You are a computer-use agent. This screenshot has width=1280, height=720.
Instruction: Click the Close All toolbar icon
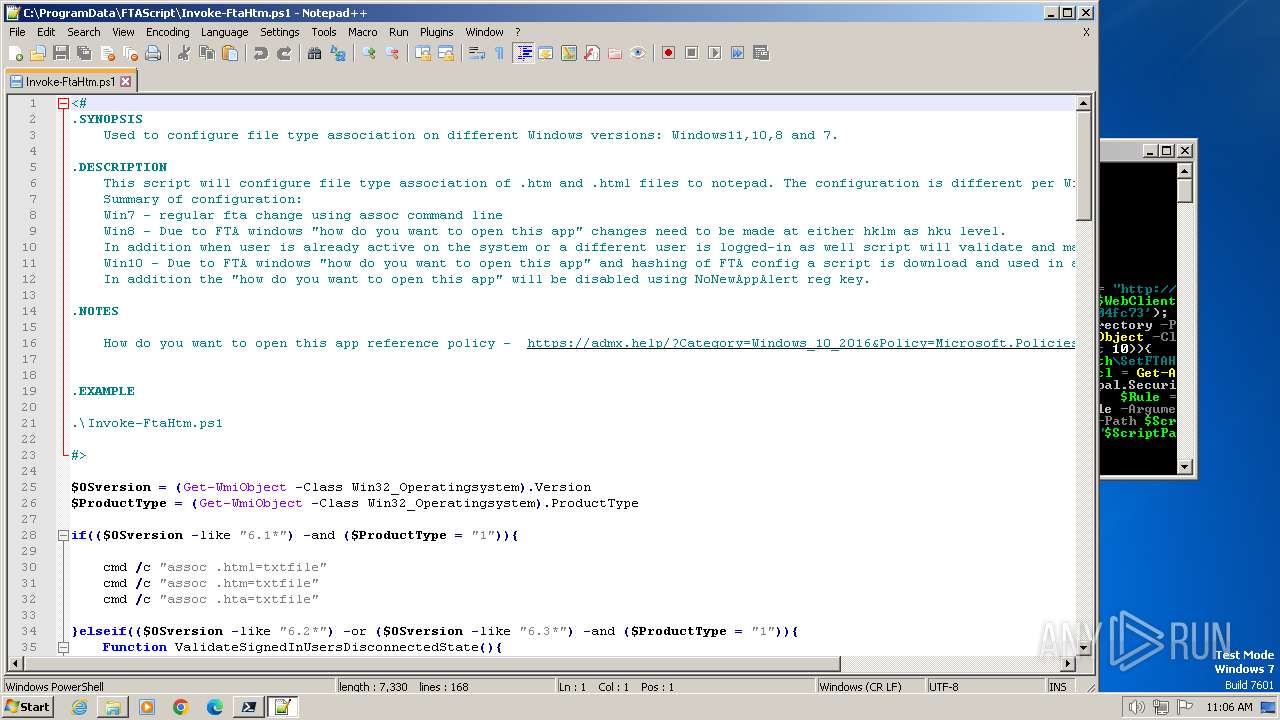(x=130, y=53)
